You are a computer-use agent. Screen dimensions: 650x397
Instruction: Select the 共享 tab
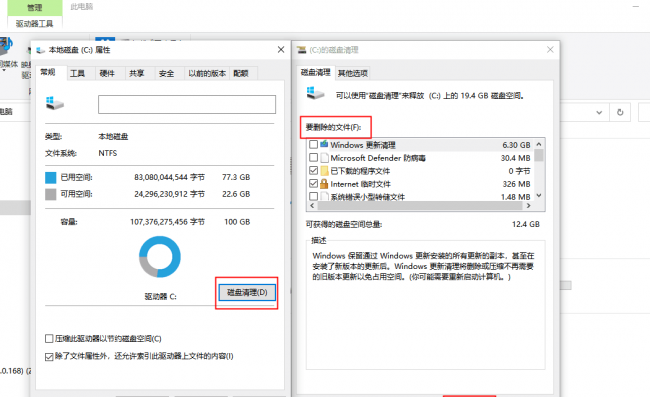[x=136, y=73]
